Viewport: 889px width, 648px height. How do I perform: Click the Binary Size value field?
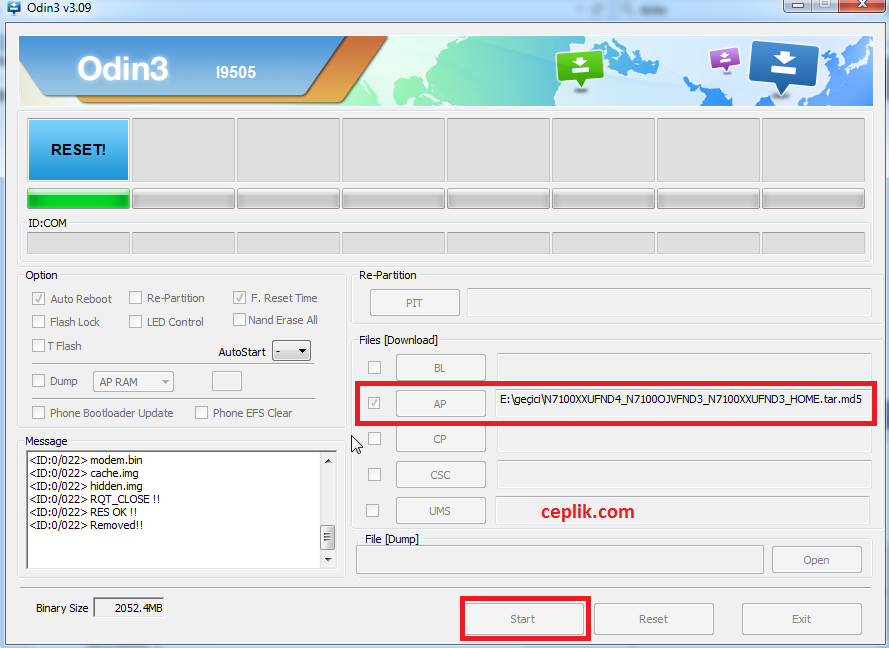tap(129, 608)
